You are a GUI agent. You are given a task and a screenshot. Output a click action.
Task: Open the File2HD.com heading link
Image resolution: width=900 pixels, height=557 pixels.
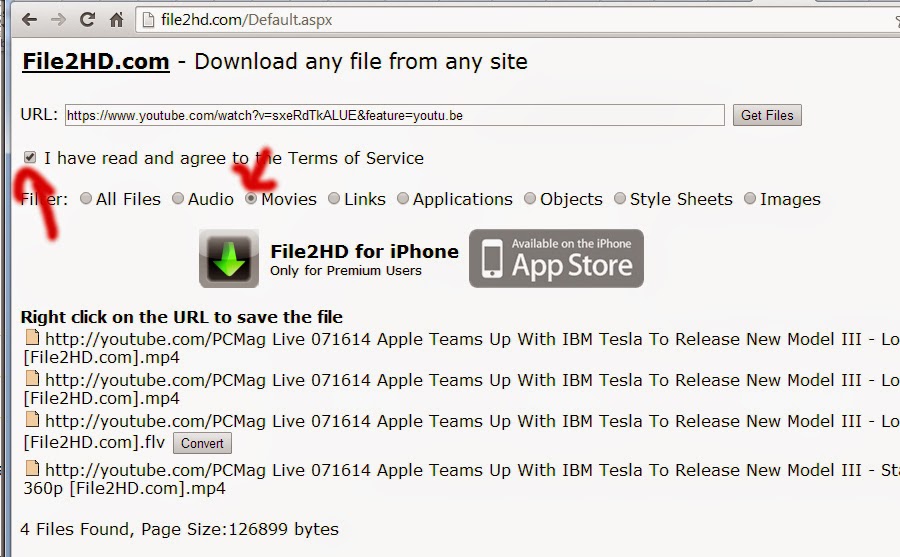(96, 61)
